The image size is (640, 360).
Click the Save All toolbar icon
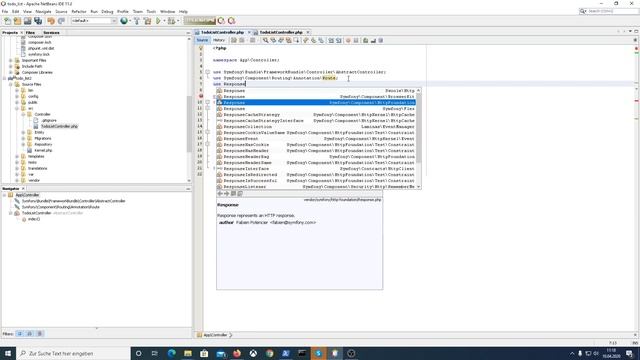pyautogui.click(x=38, y=21)
